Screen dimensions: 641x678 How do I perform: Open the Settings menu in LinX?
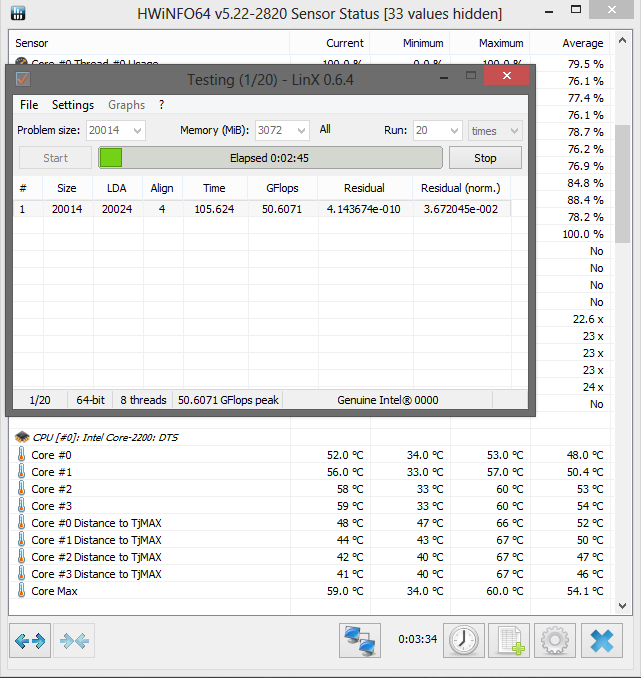tap(73, 105)
